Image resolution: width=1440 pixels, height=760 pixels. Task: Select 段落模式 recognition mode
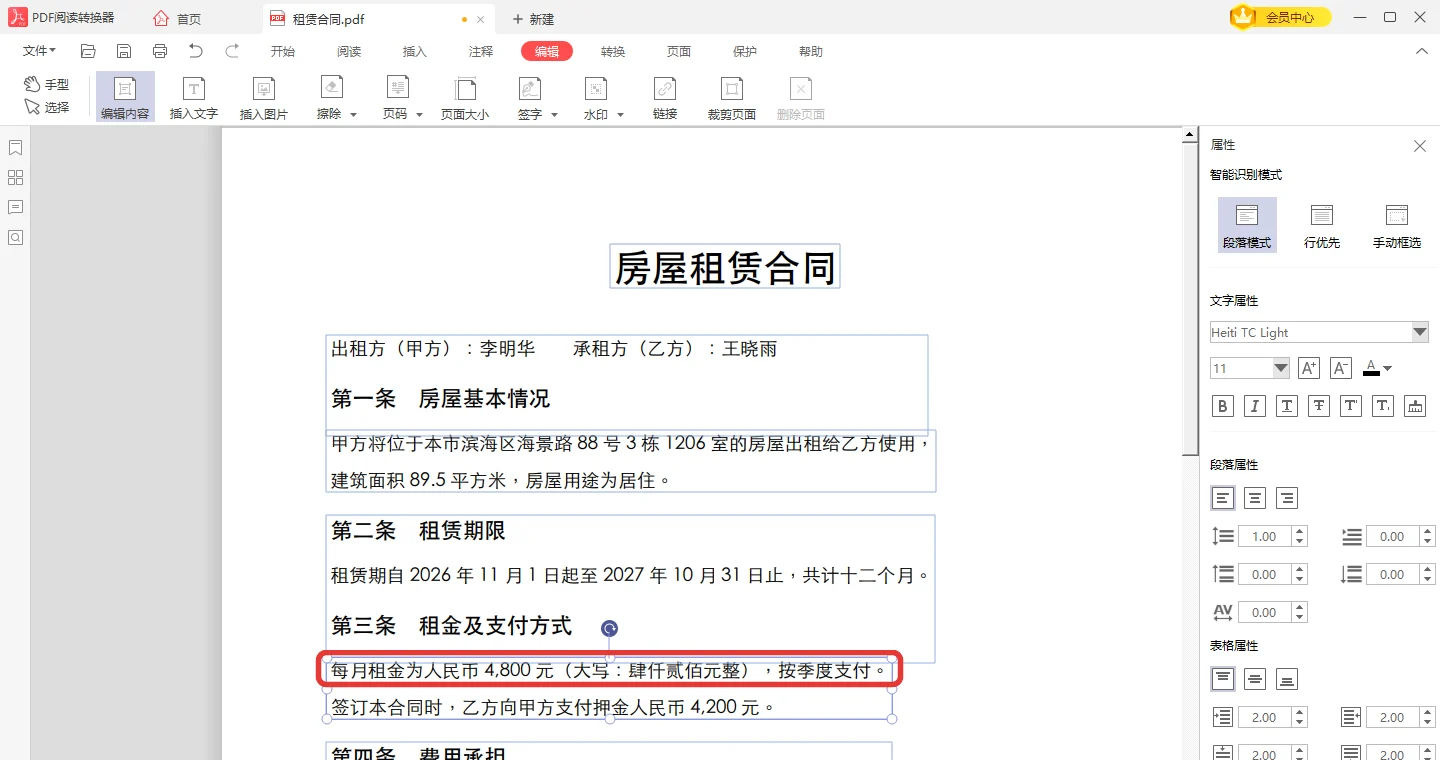pos(1247,225)
